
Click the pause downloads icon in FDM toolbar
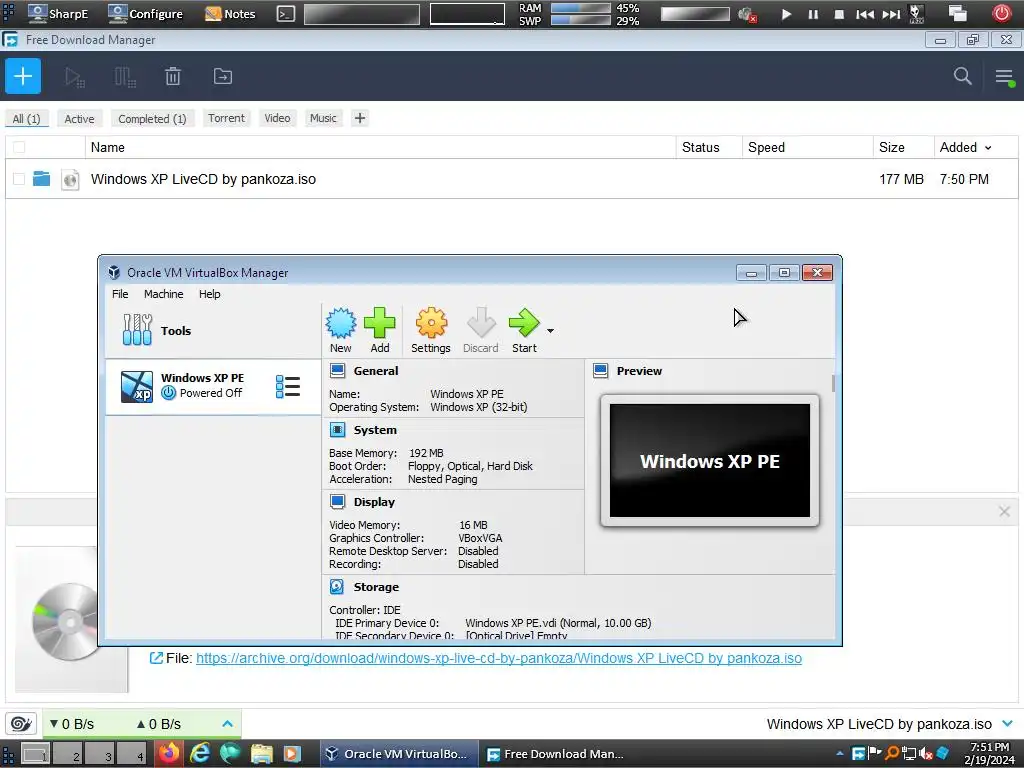125,77
